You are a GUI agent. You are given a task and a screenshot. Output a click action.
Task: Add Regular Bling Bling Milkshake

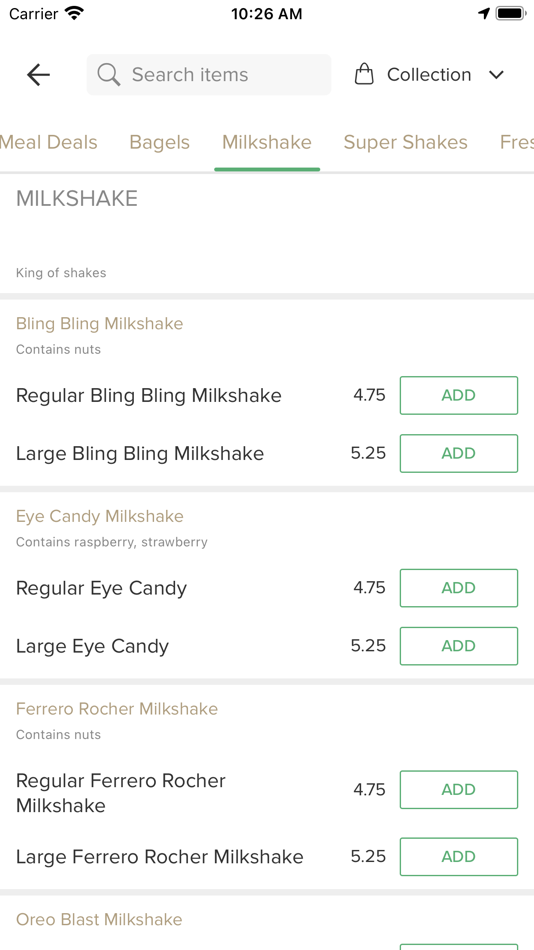pos(459,396)
